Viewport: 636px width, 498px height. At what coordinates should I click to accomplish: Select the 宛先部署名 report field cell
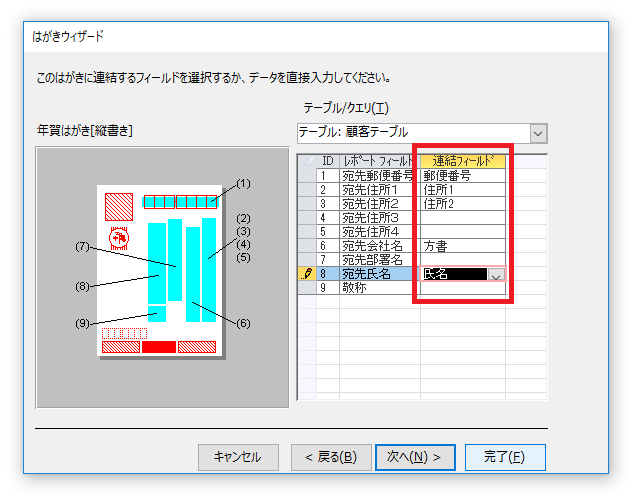tap(380, 260)
